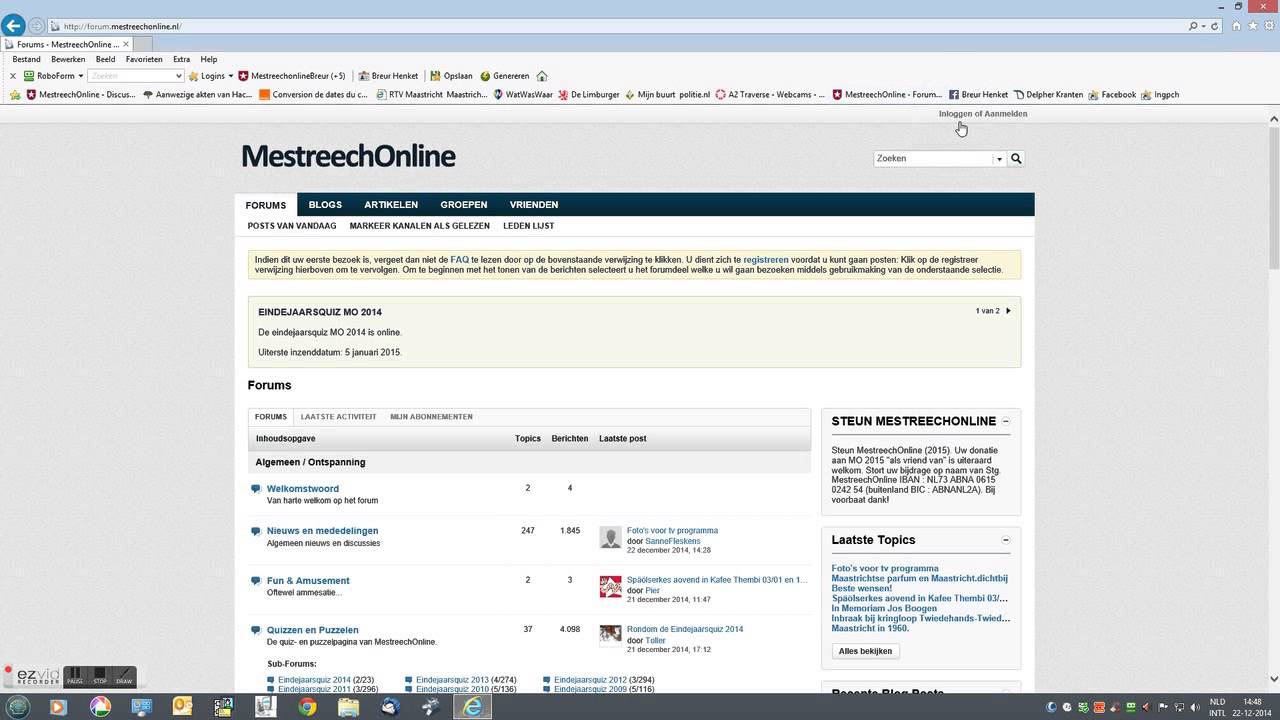The height and width of the screenshot is (720, 1280).
Task: Open the Bestand menu
Action: tap(26, 60)
